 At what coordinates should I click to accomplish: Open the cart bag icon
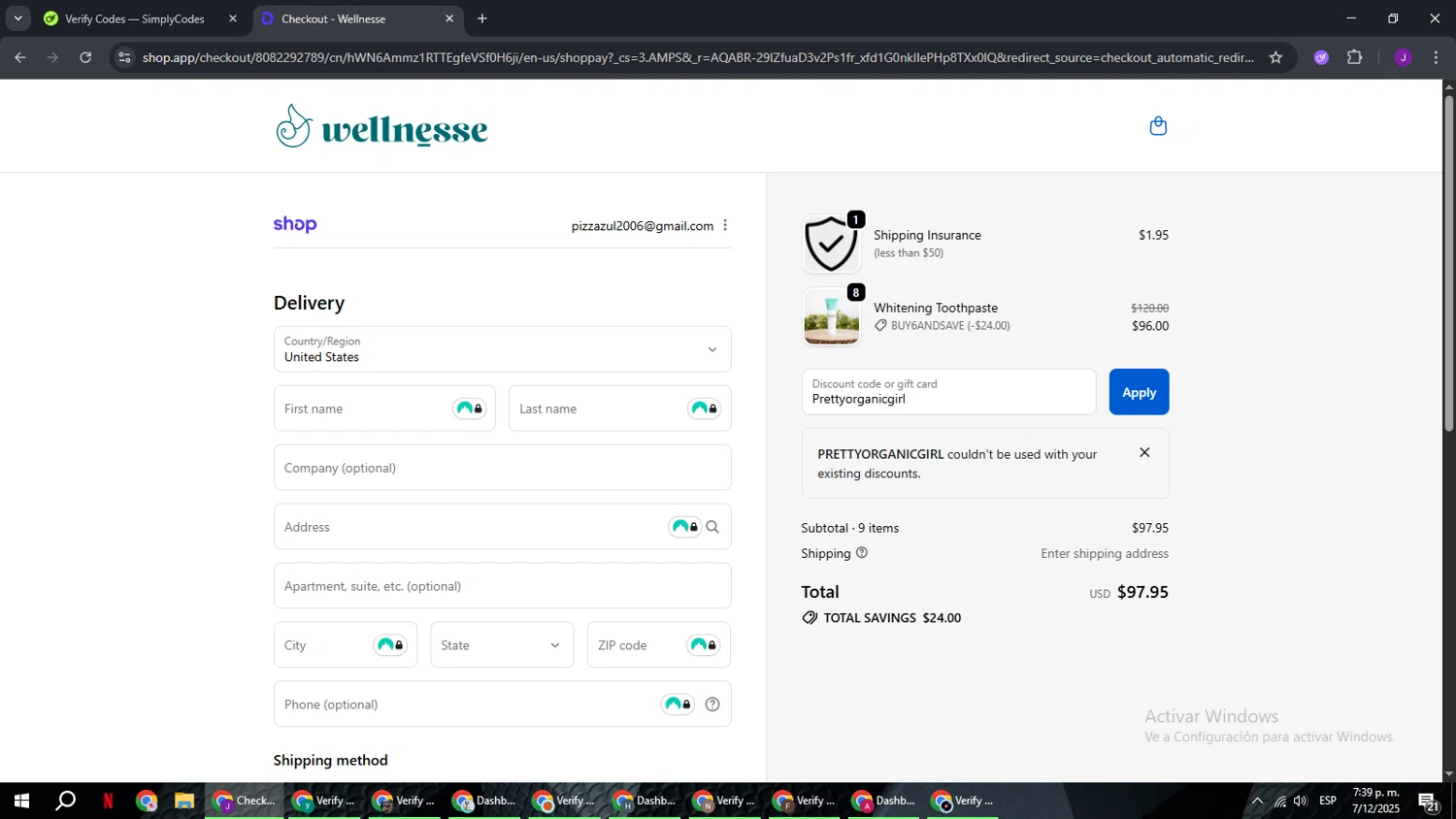(x=1158, y=126)
